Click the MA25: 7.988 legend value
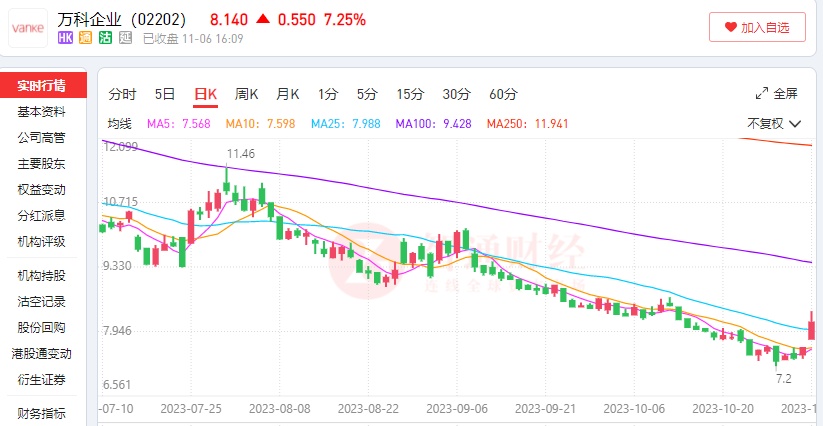Image resolution: width=823 pixels, height=426 pixels. [346, 124]
